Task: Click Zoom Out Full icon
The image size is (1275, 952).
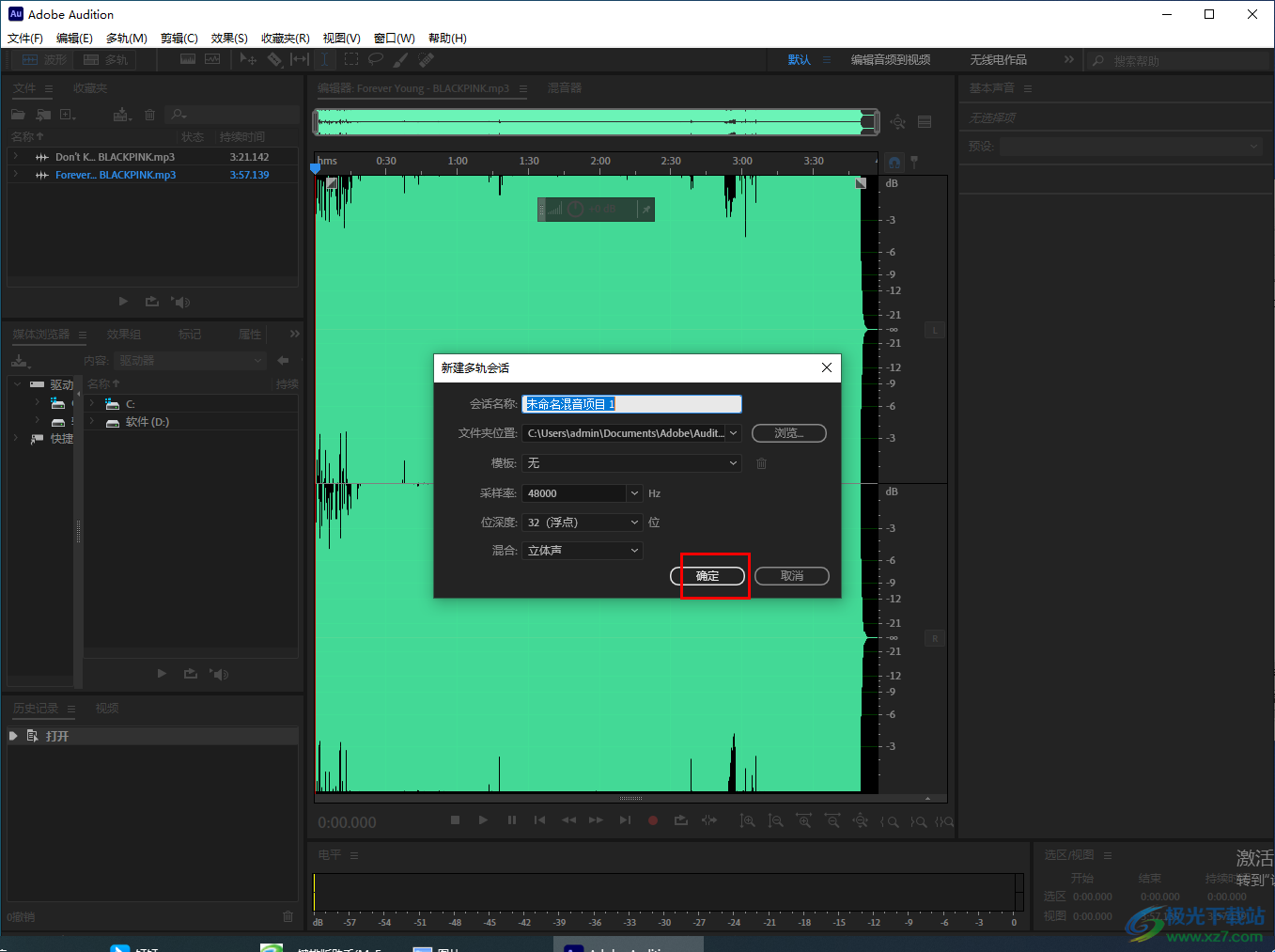Action: tap(861, 820)
